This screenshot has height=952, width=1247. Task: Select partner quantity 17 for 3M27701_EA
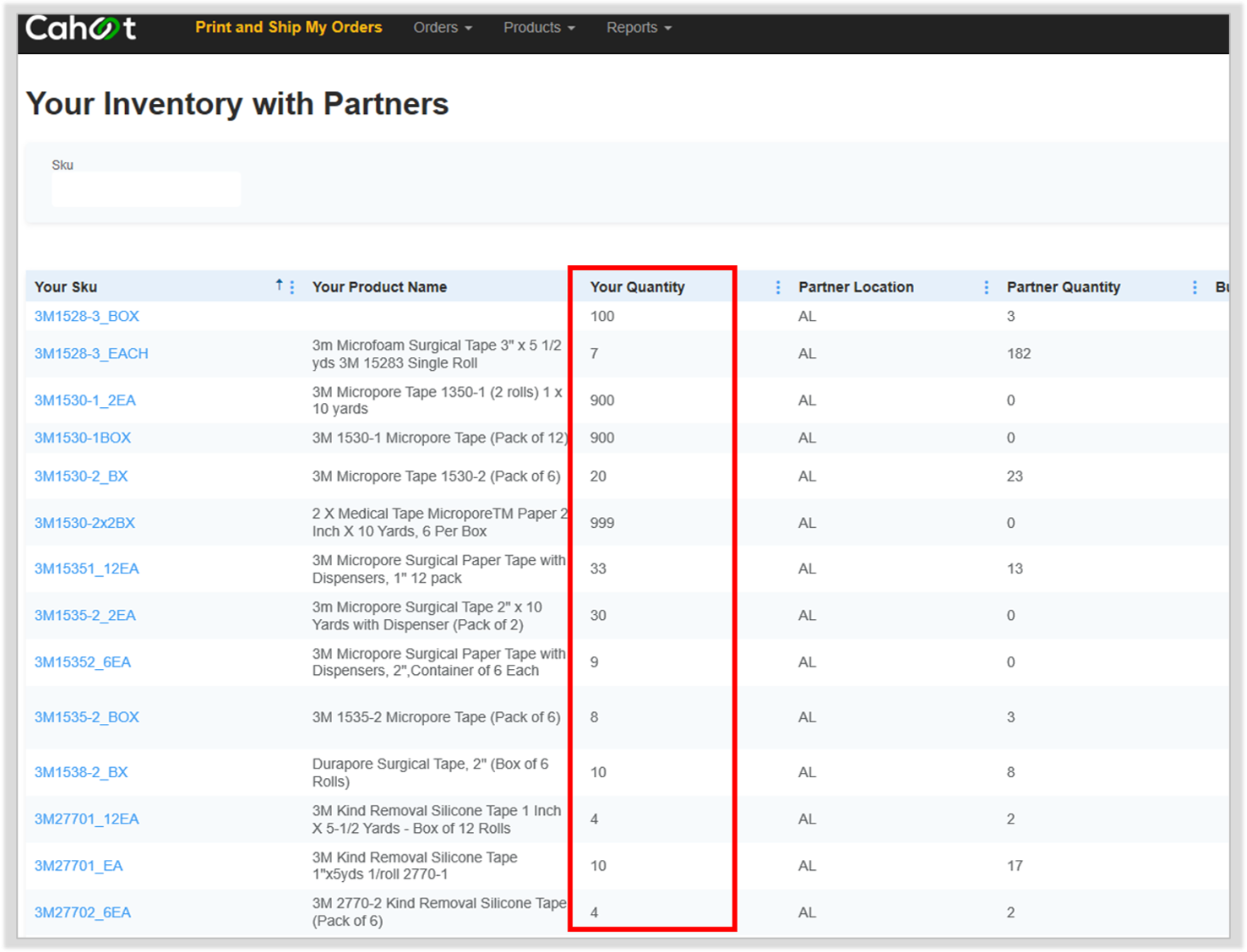[x=1015, y=866]
